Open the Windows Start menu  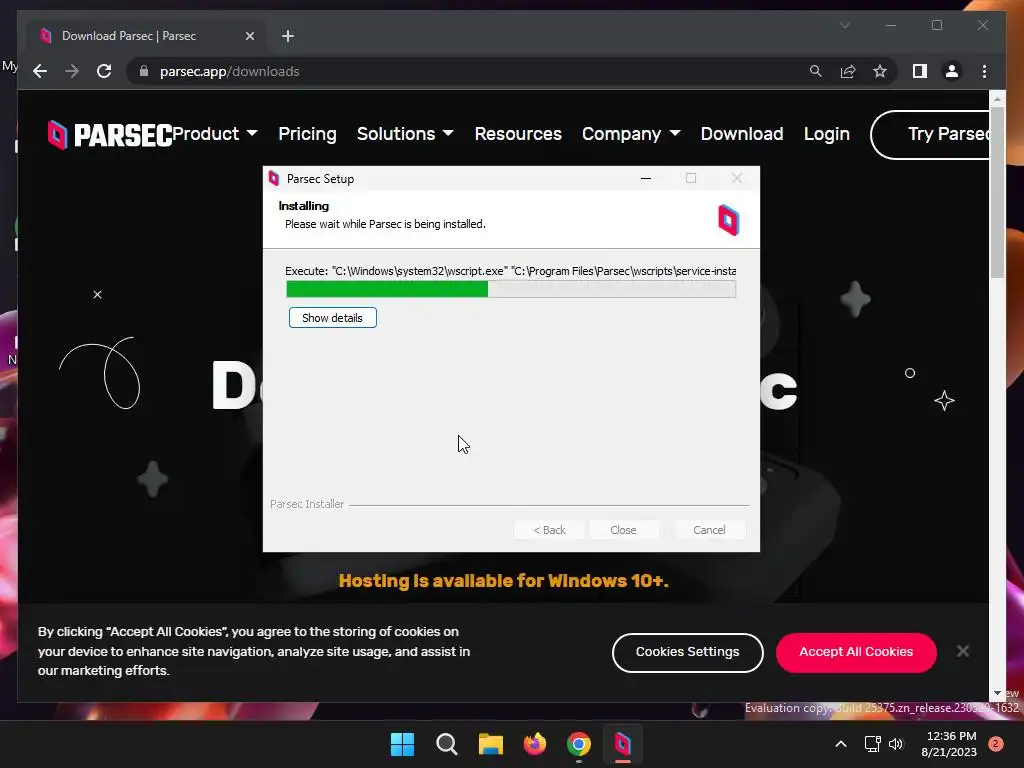pyautogui.click(x=402, y=744)
